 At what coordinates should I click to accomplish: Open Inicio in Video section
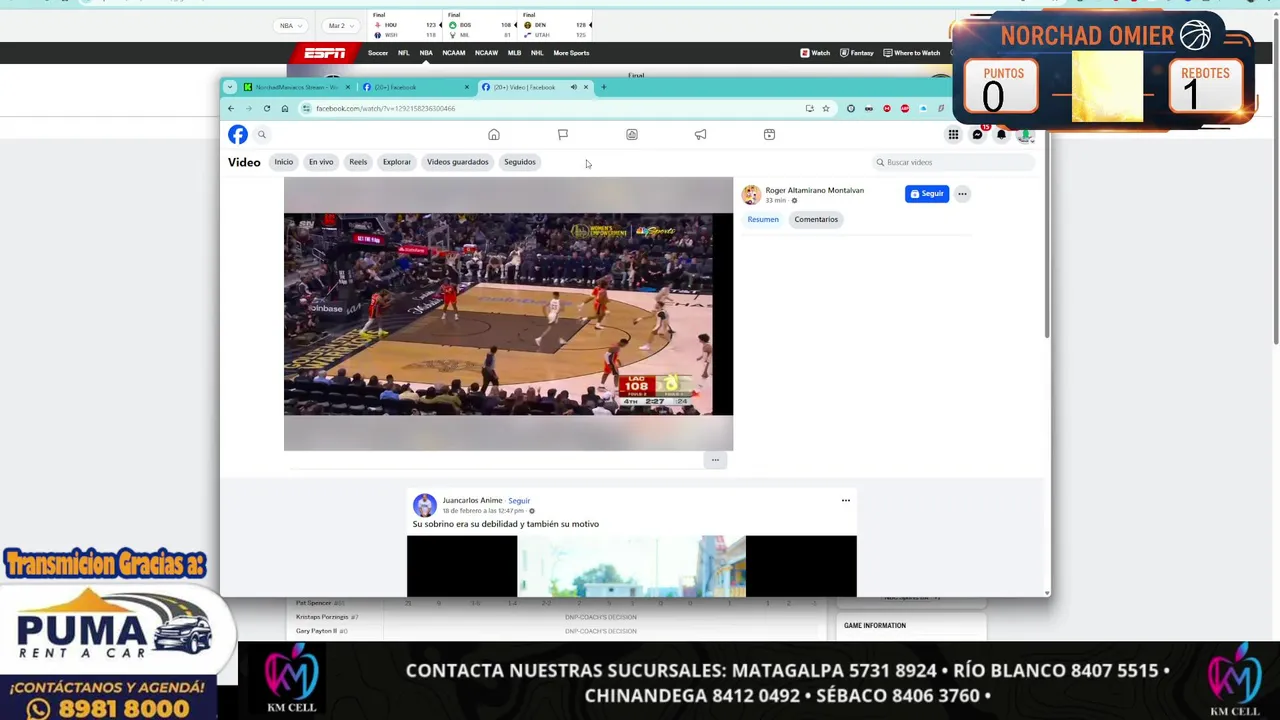(284, 162)
